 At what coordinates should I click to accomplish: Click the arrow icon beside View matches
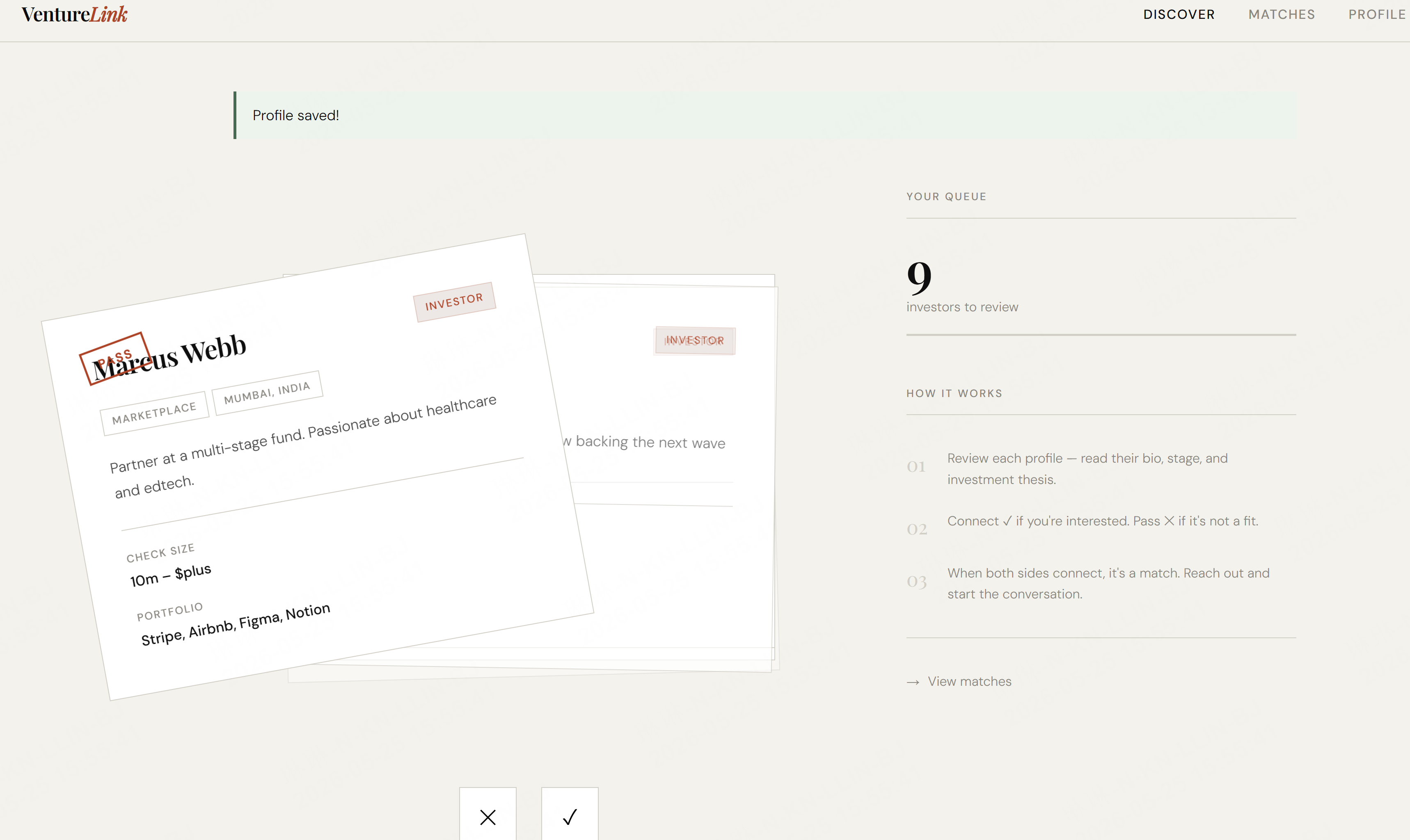click(913, 682)
